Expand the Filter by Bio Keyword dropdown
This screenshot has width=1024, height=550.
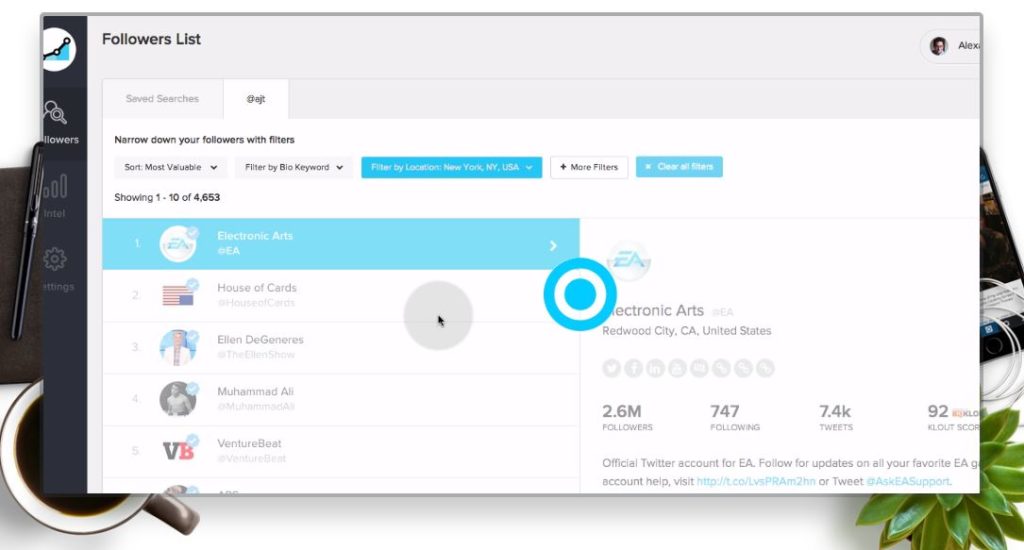pyautogui.click(x=293, y=167)
